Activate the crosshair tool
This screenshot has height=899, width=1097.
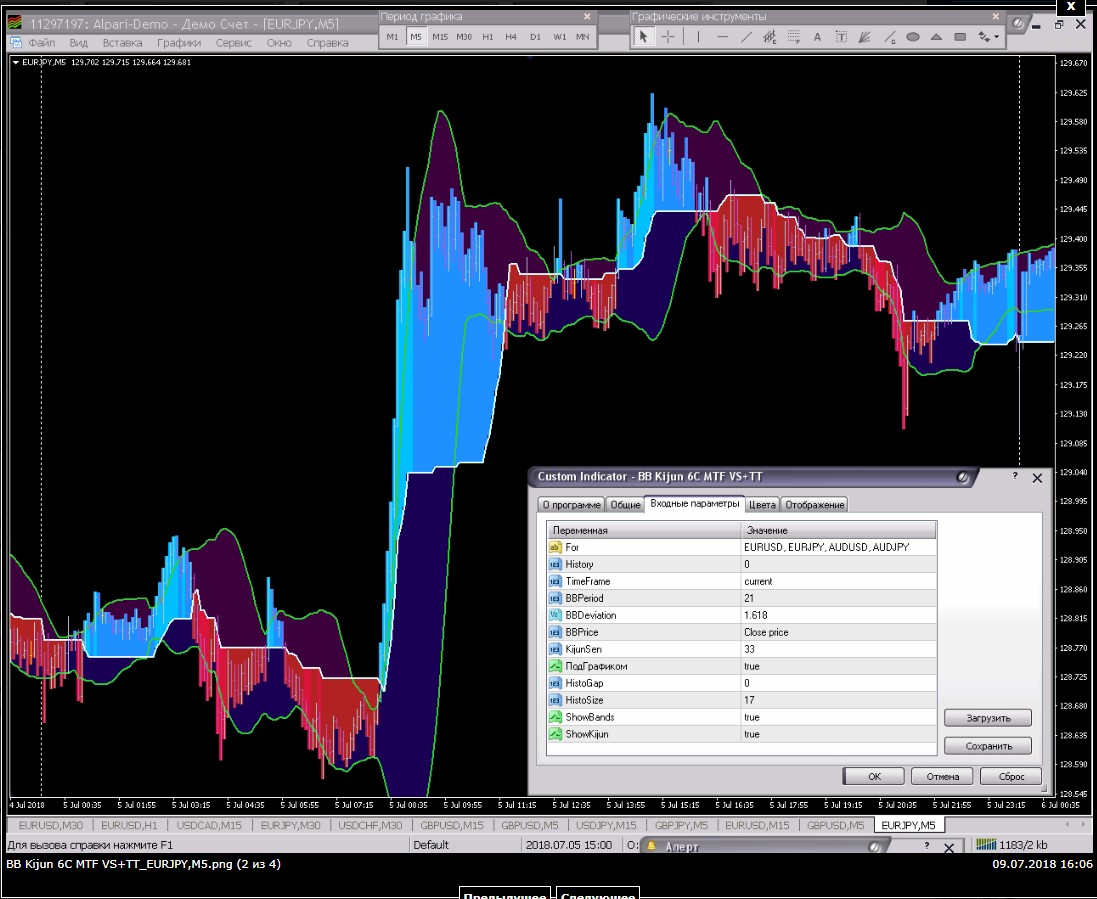[x=668, y=37]
